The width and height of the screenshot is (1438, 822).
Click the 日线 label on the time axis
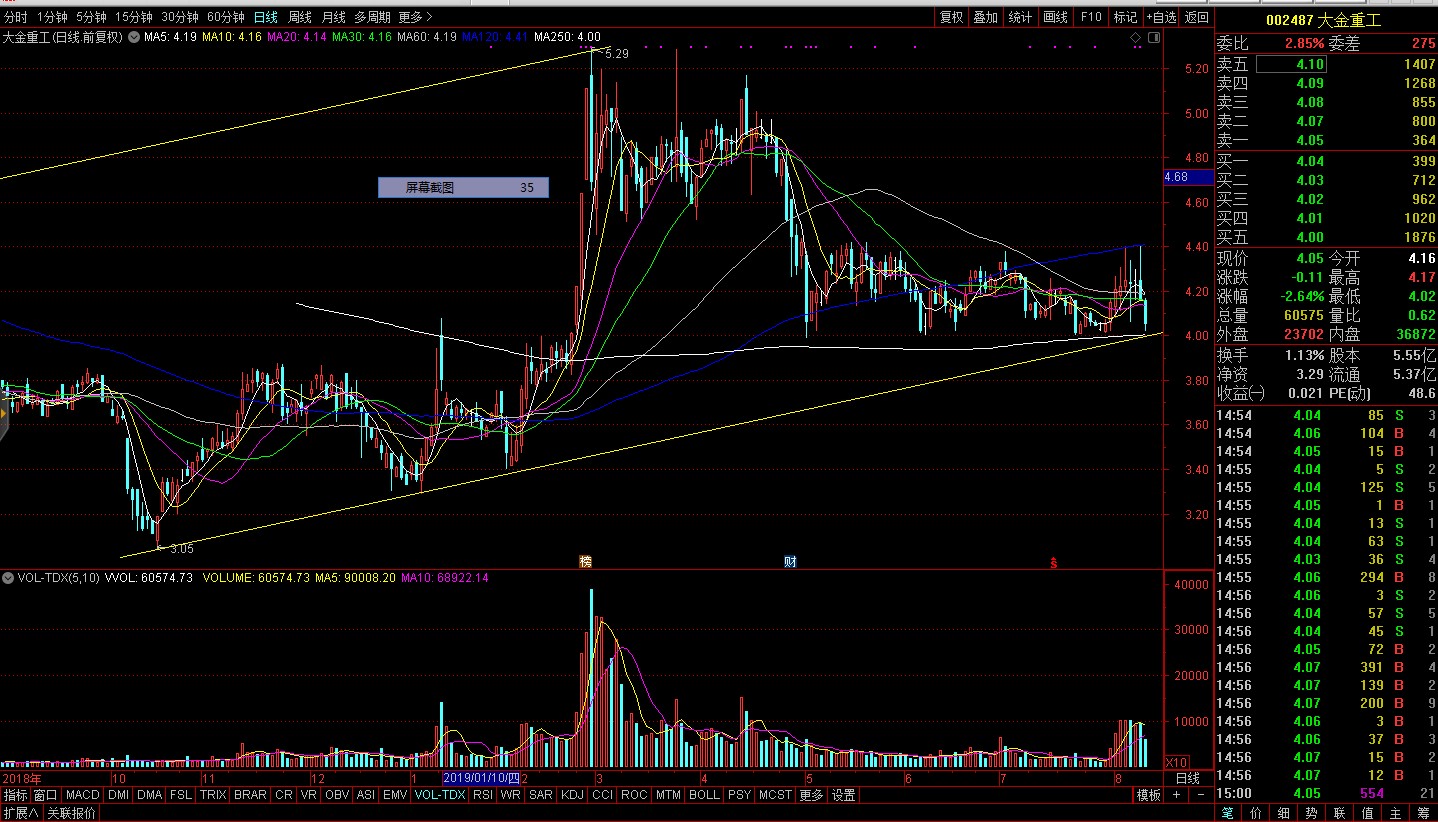pyautogui.click(x=1187, y=778)
